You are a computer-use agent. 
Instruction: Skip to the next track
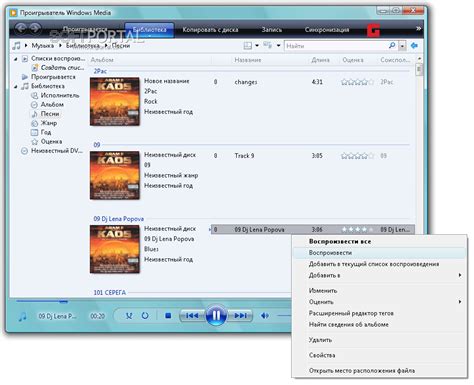tap(240, 315)
